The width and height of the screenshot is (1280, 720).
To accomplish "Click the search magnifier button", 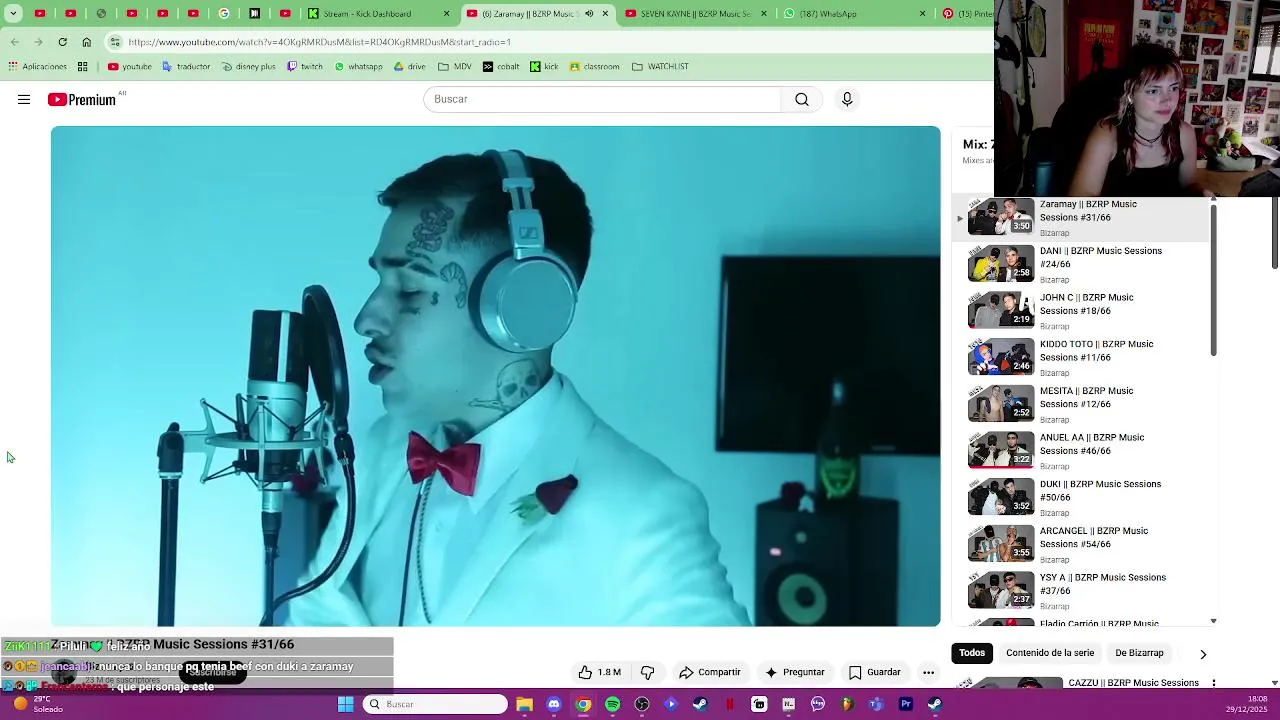I will (802, 99).
